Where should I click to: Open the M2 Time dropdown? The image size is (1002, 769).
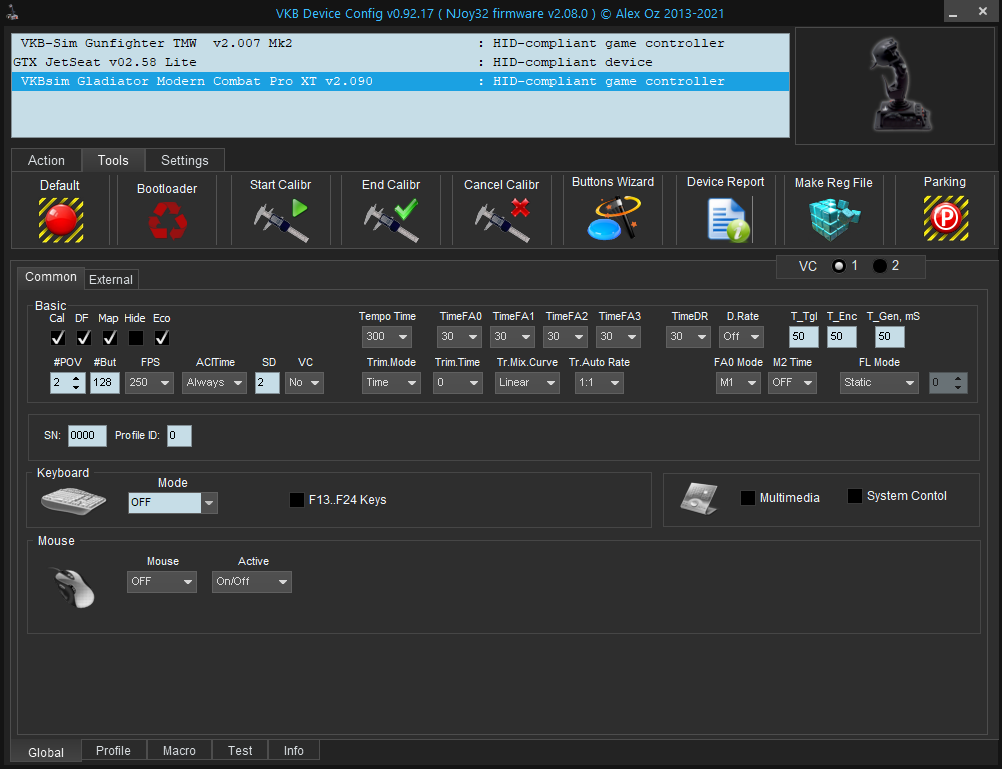(x=792, y=383)
